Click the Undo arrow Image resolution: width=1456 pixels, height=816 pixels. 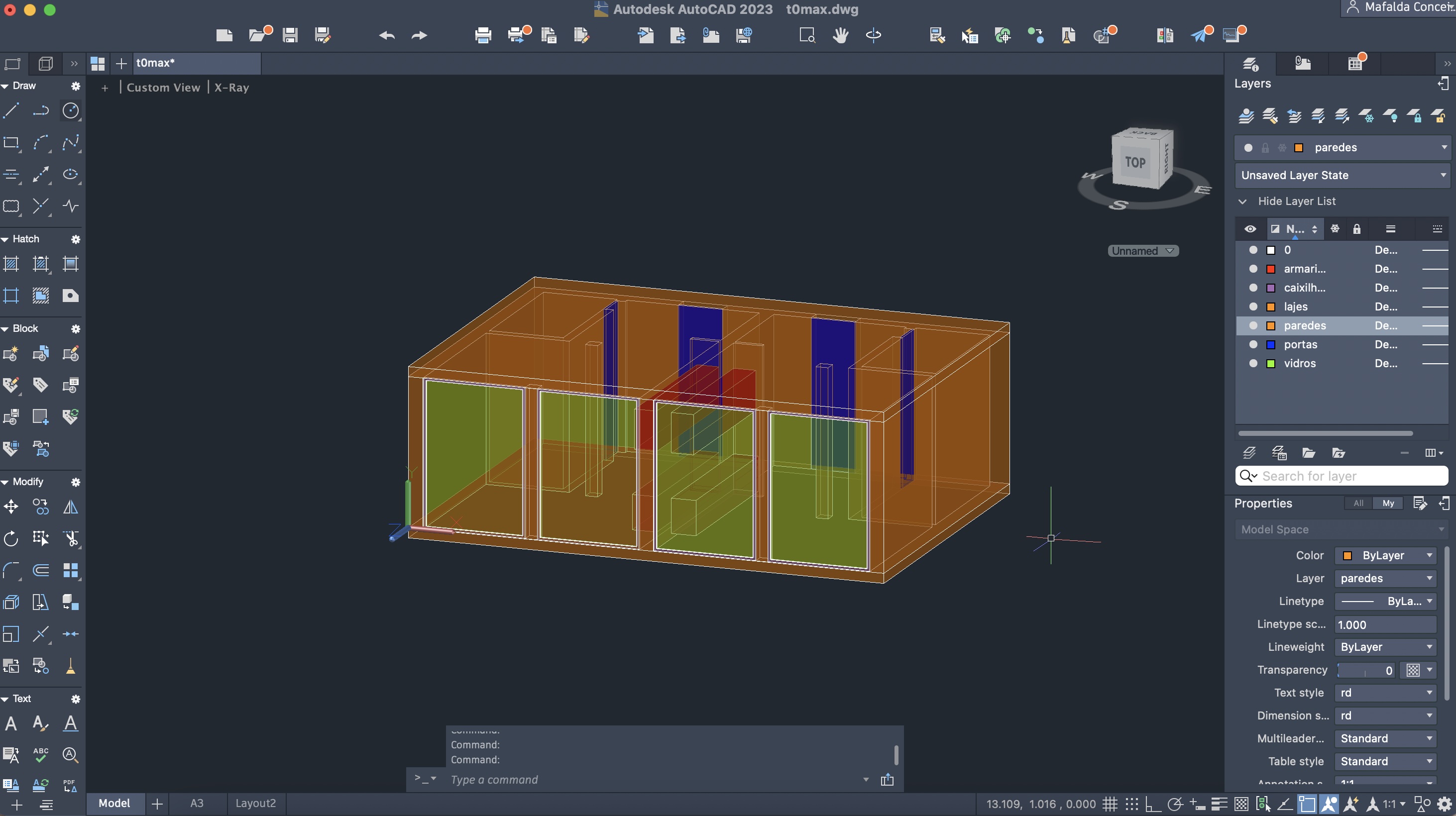(387, 36)
